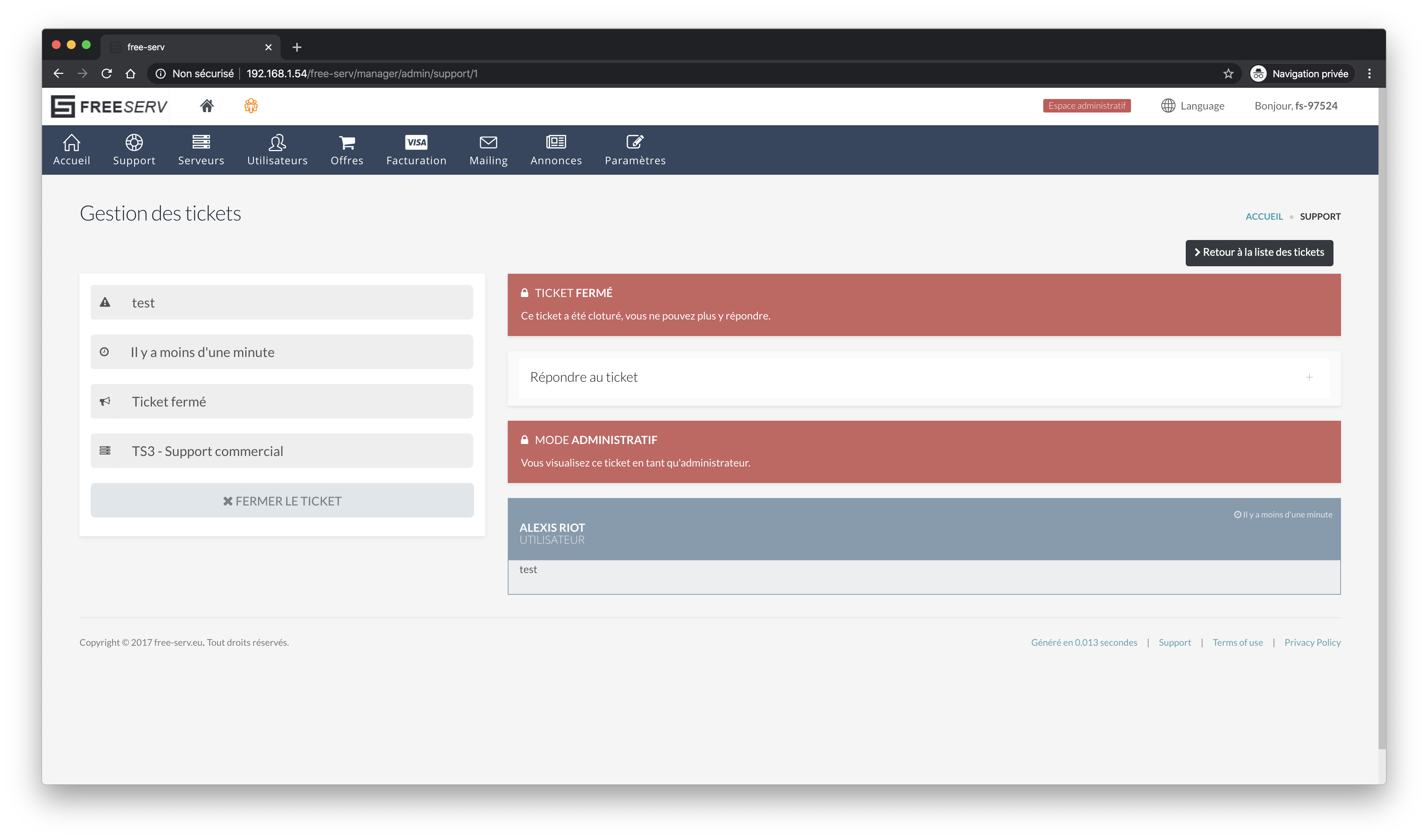Open the Mailing envelope section
Screen dimensions: 1428x840
488,150
